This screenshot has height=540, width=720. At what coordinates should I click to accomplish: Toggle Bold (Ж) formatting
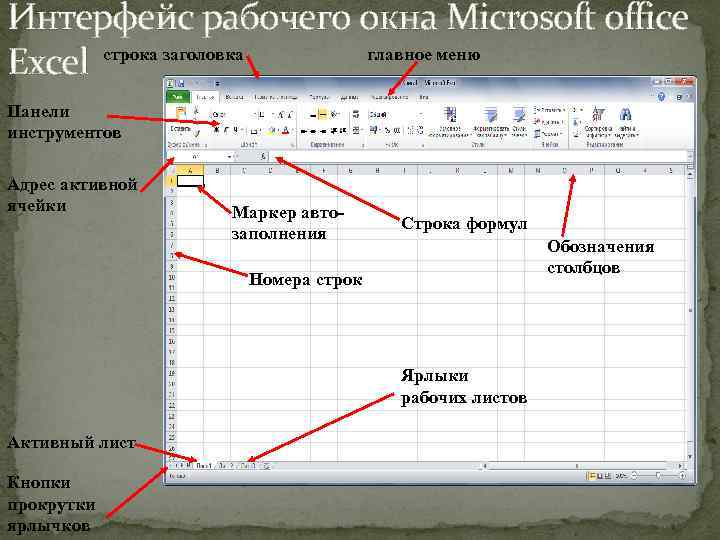coord(216,130)
